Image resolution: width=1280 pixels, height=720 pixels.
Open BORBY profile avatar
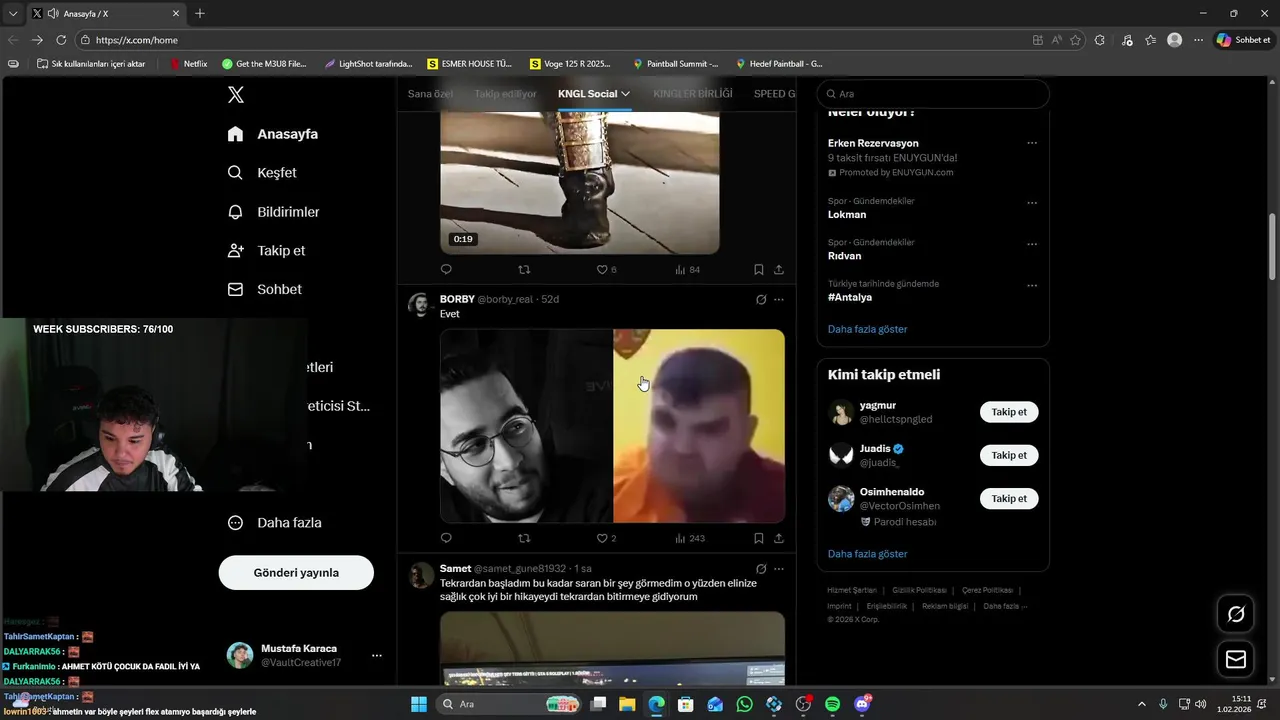[x=420, y=305]
